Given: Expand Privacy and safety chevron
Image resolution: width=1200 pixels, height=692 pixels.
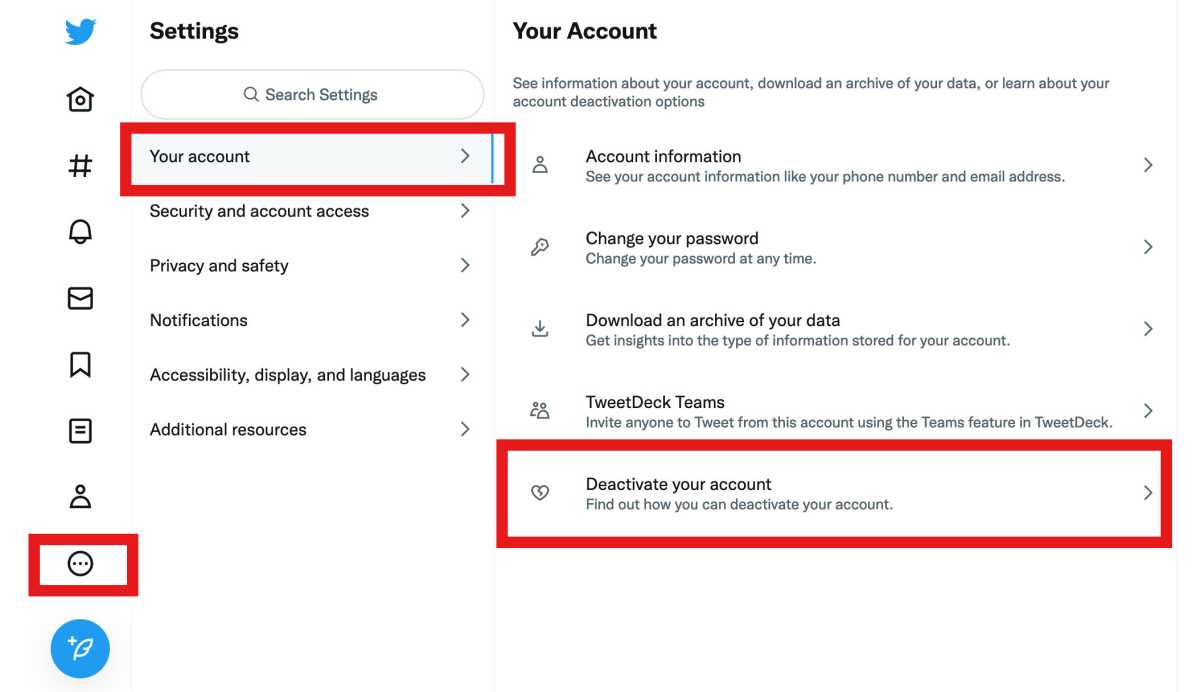Looking at the screenshot, I should (x=465, y=266).
